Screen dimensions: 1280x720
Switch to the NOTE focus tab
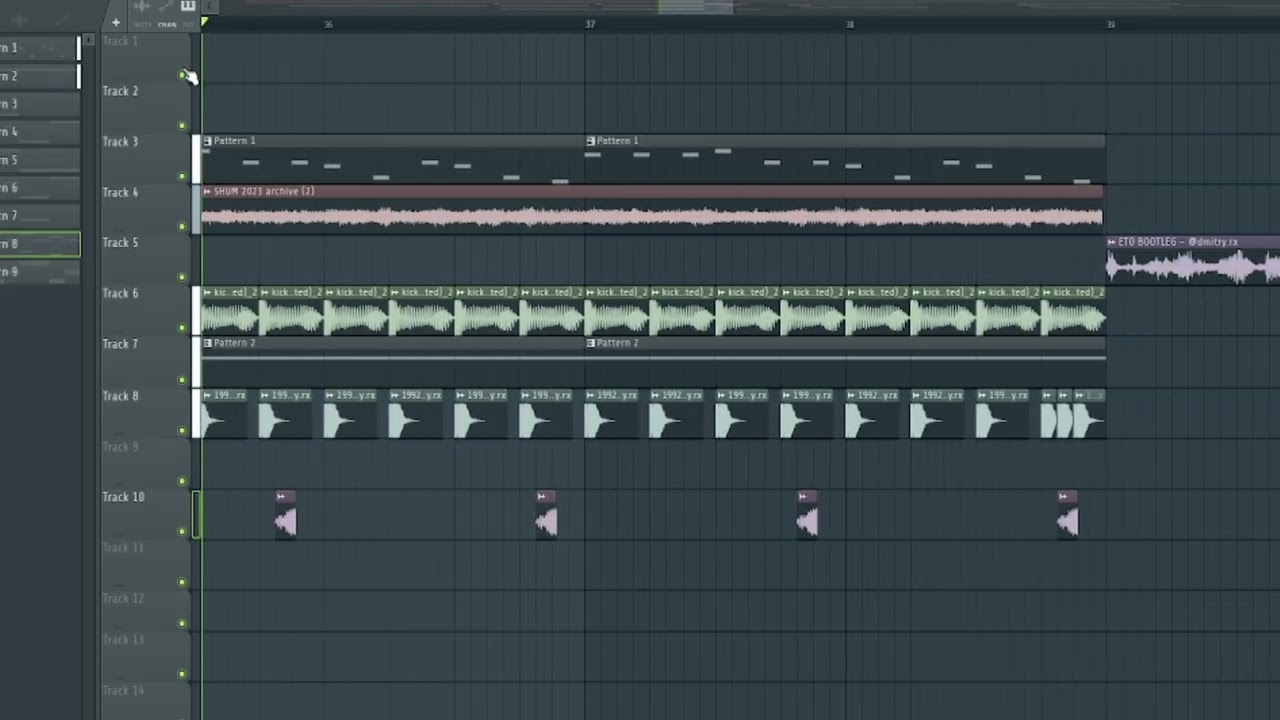click(143, 24)
